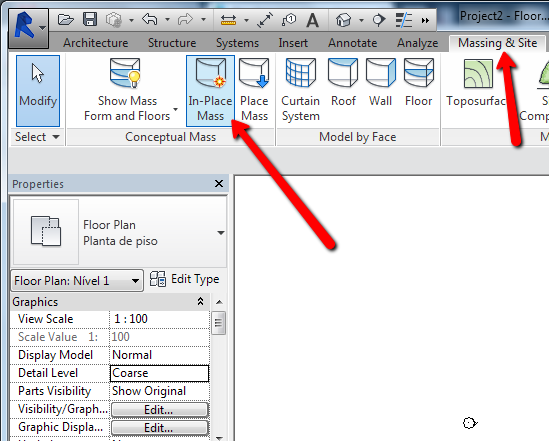Undo the last action
Viewport: 549px width, 441px height.
150,20
